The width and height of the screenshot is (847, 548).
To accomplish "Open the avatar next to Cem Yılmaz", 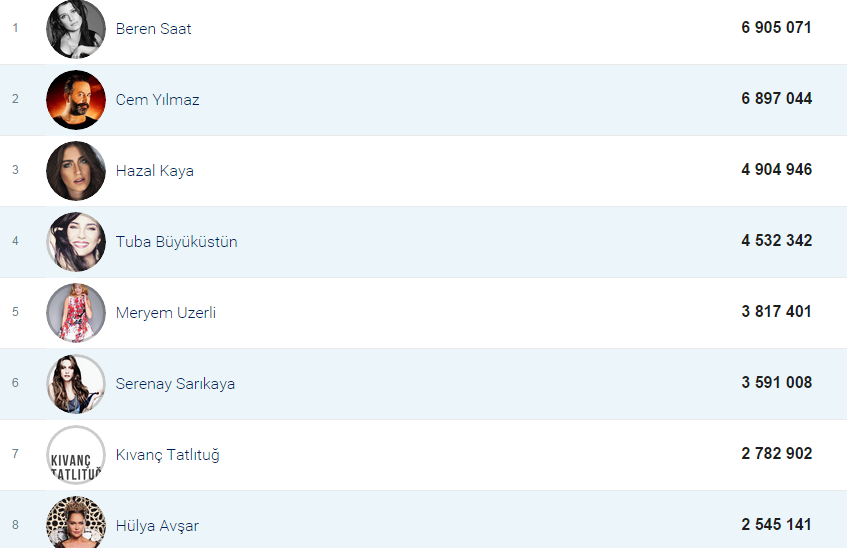I will click(x=76, y=100).
